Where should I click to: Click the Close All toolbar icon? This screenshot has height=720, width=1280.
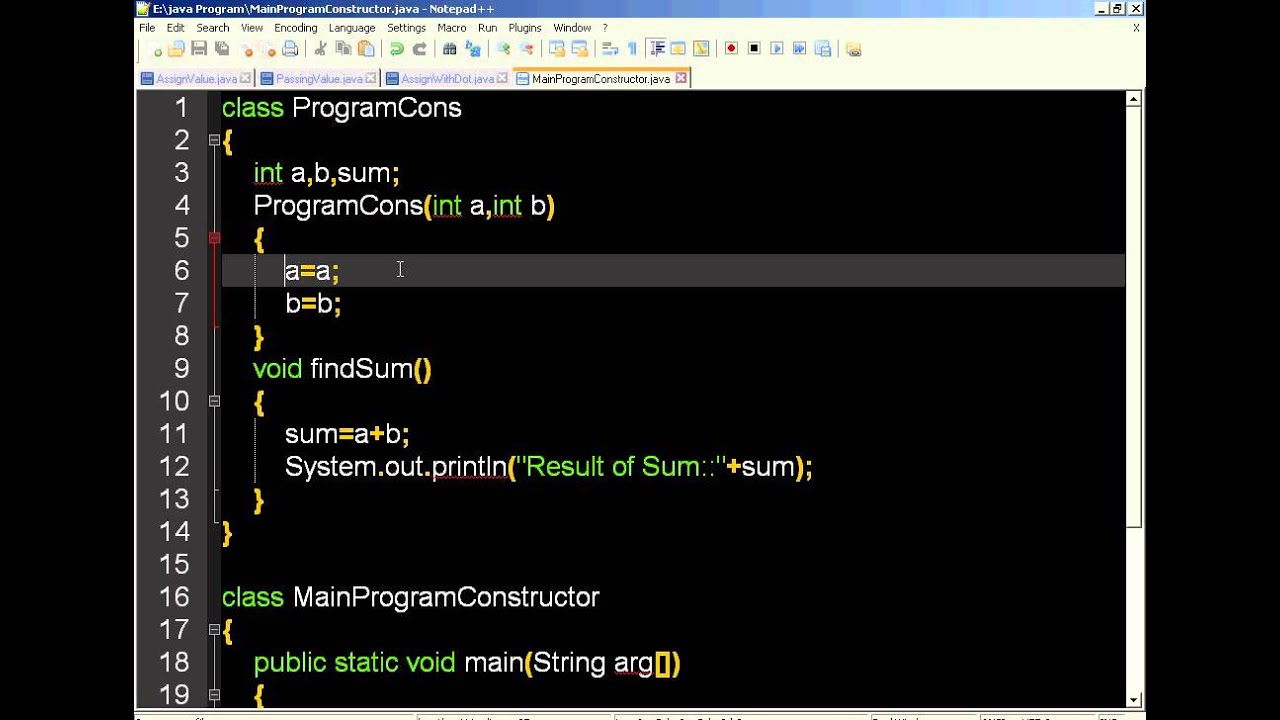pyautogui.click(x=268, y=49)
